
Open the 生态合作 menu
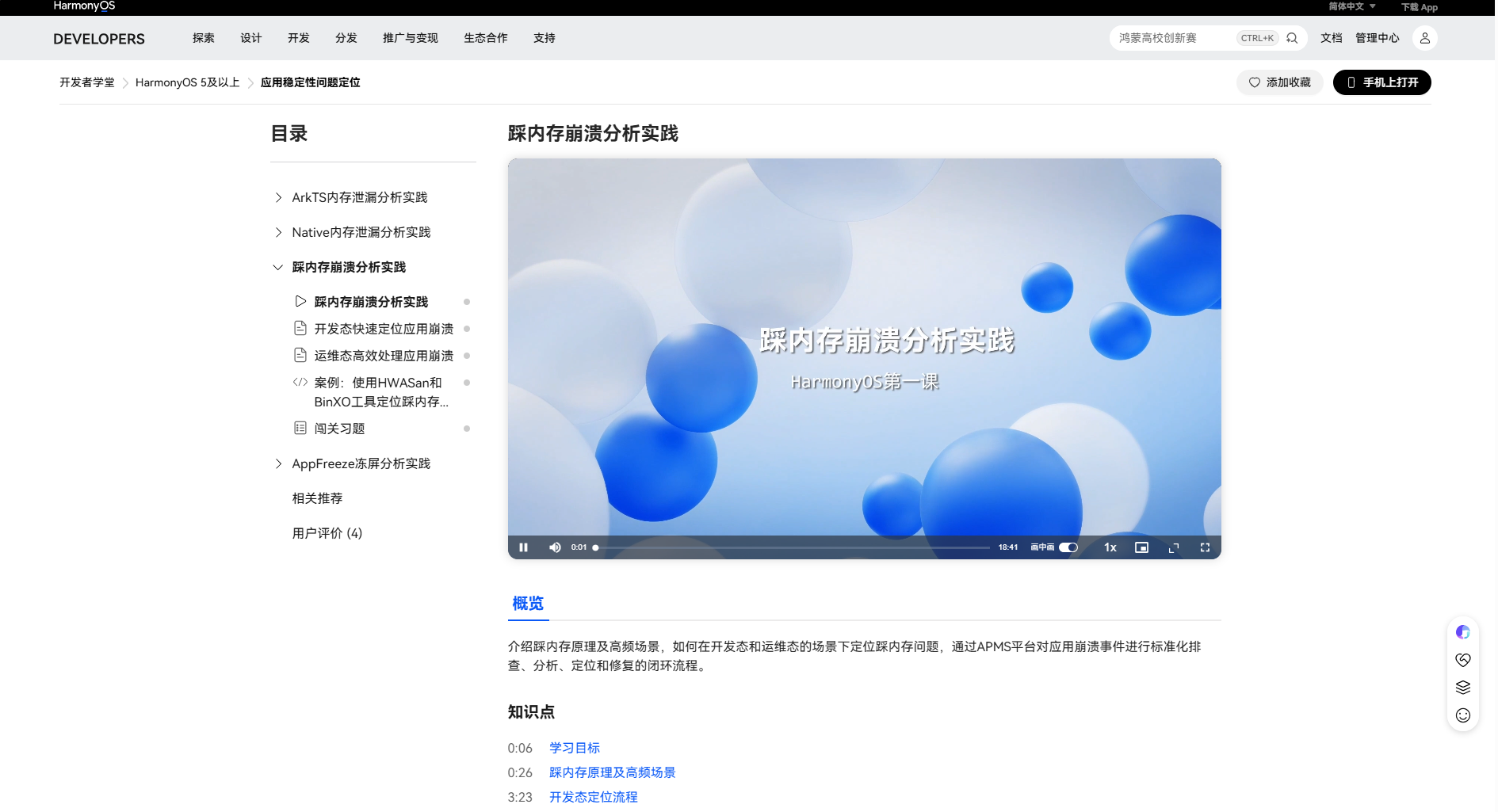pyautogui.click(x=486, y=38)
